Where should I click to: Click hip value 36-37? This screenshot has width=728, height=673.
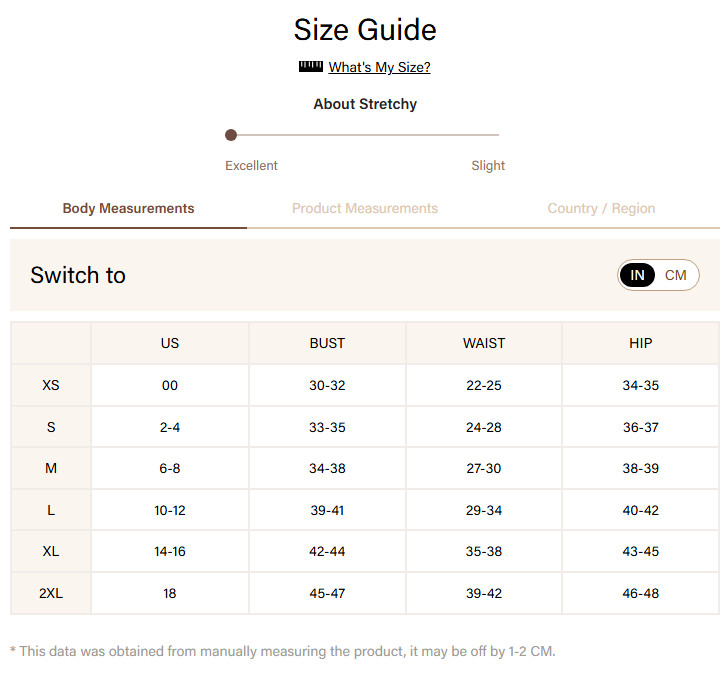641,427
